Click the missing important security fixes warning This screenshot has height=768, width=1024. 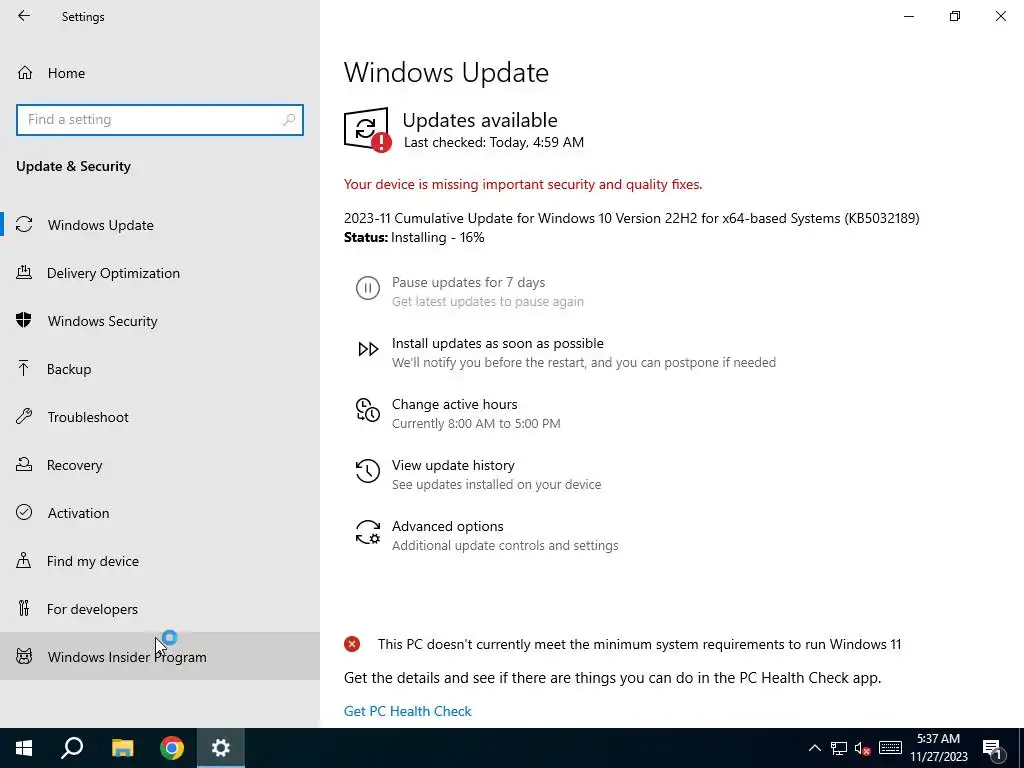pos(523,185)
